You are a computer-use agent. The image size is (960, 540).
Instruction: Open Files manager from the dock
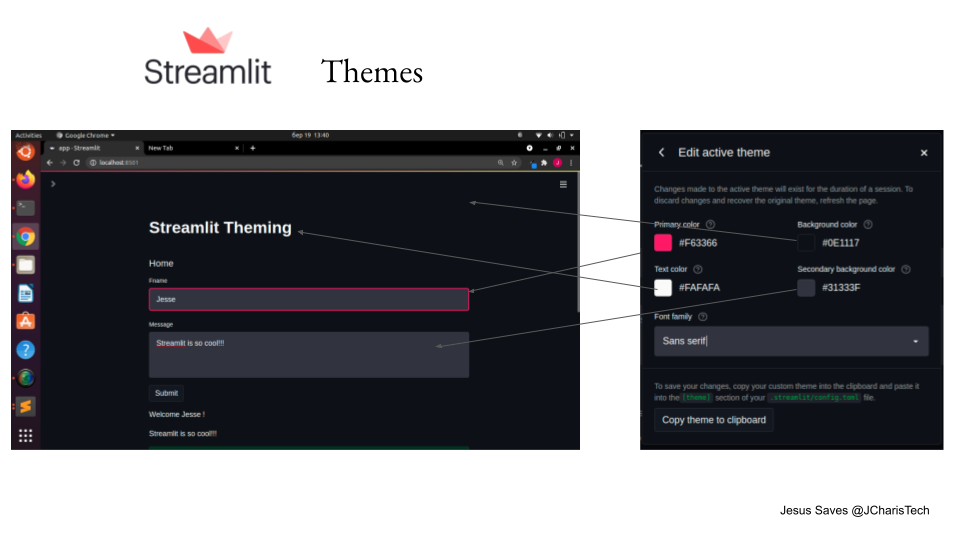tap(26, 265)
